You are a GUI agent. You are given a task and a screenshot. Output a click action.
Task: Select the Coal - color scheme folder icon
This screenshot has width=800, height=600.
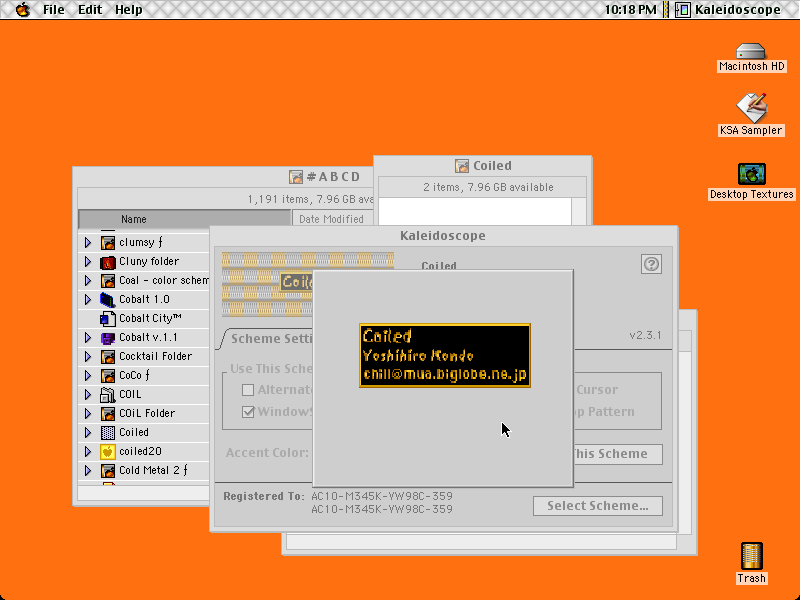tap(108, 281)
